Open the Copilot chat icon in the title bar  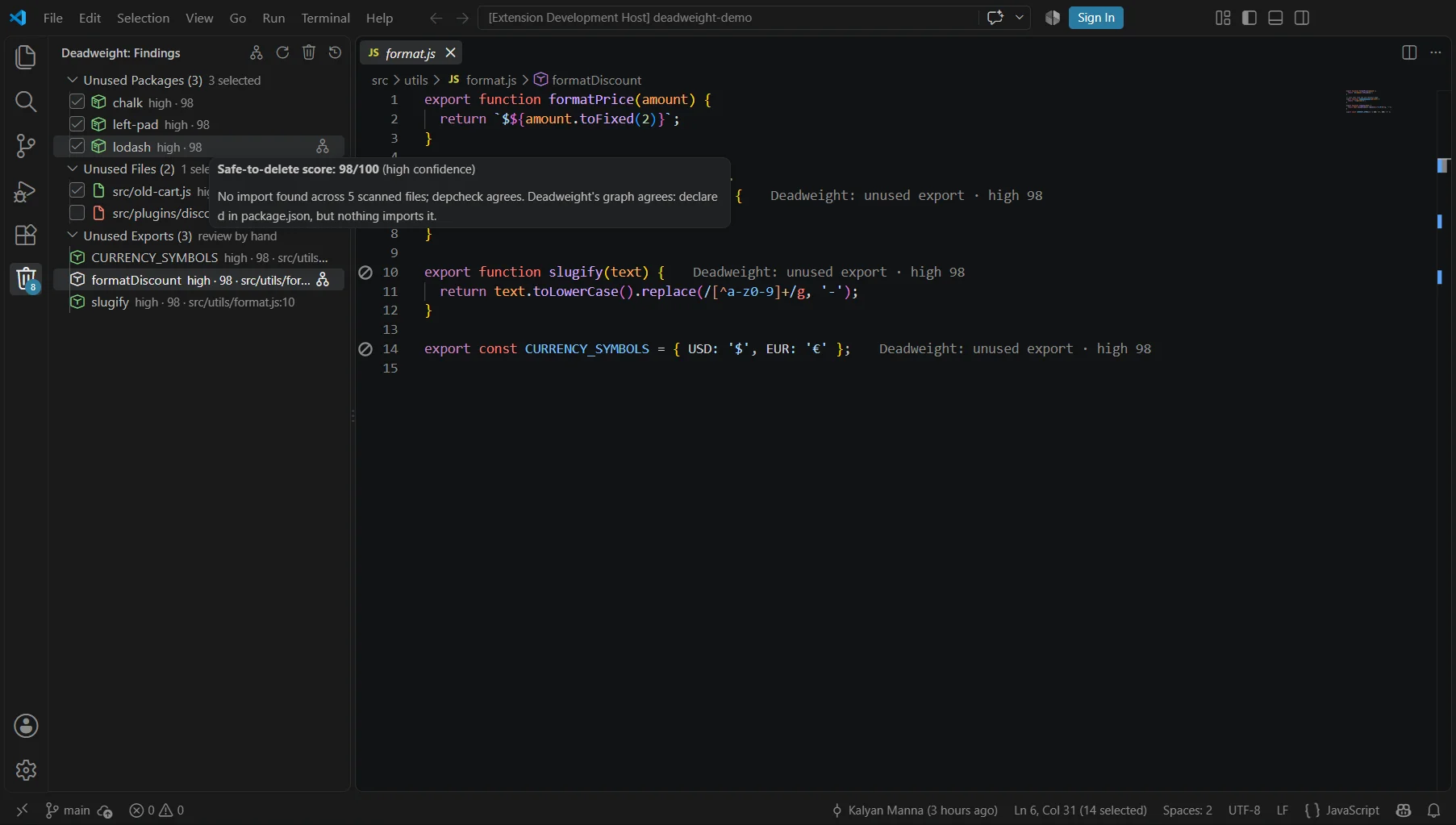coord(995,18)
